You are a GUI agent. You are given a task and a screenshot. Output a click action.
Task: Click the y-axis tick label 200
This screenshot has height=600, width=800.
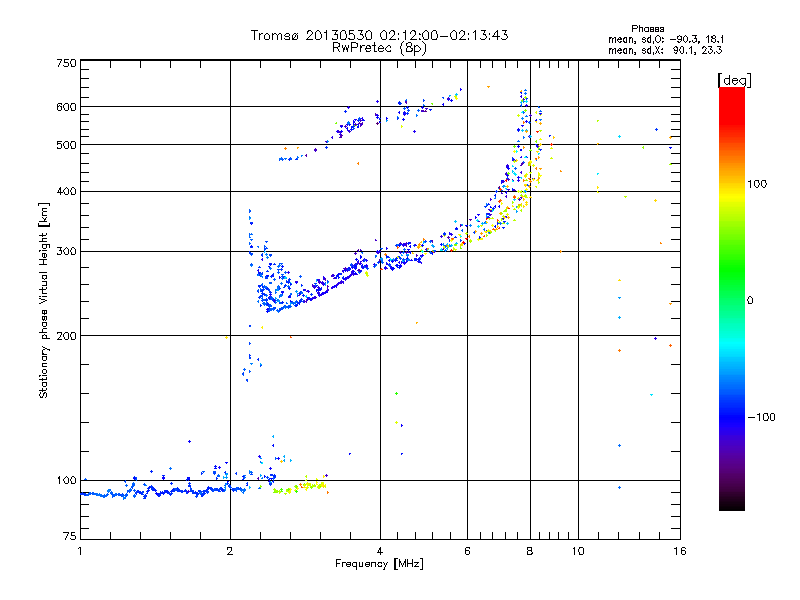pyautogui.click(x=66, y=336)
